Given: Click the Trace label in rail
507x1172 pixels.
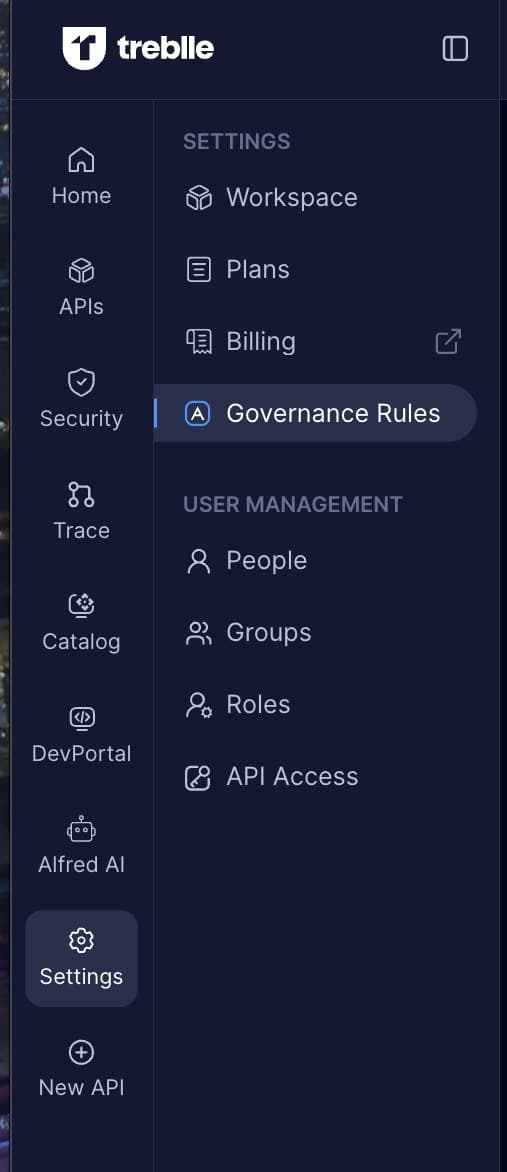Looking at the screenshot, I should (81, 531).
